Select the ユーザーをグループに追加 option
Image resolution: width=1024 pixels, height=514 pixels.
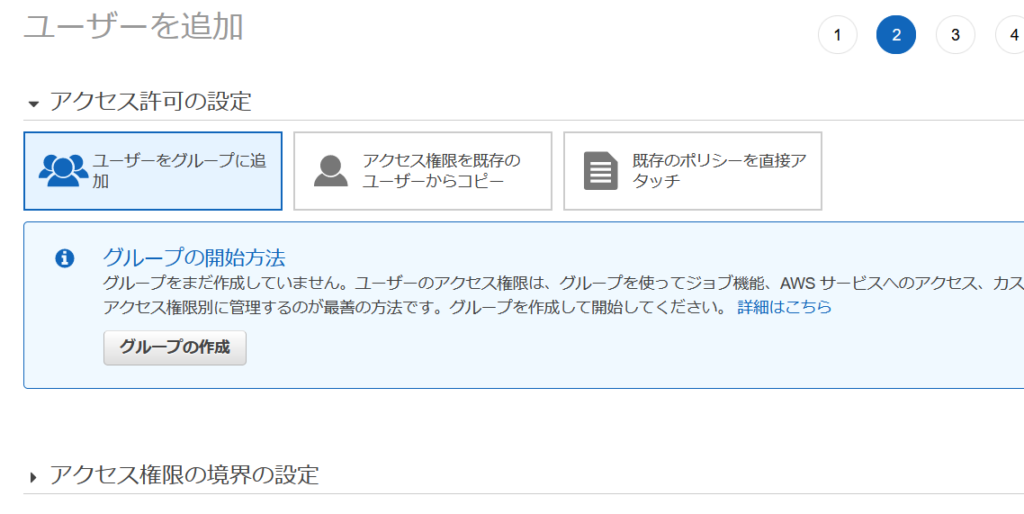click(x=153, y=171)
